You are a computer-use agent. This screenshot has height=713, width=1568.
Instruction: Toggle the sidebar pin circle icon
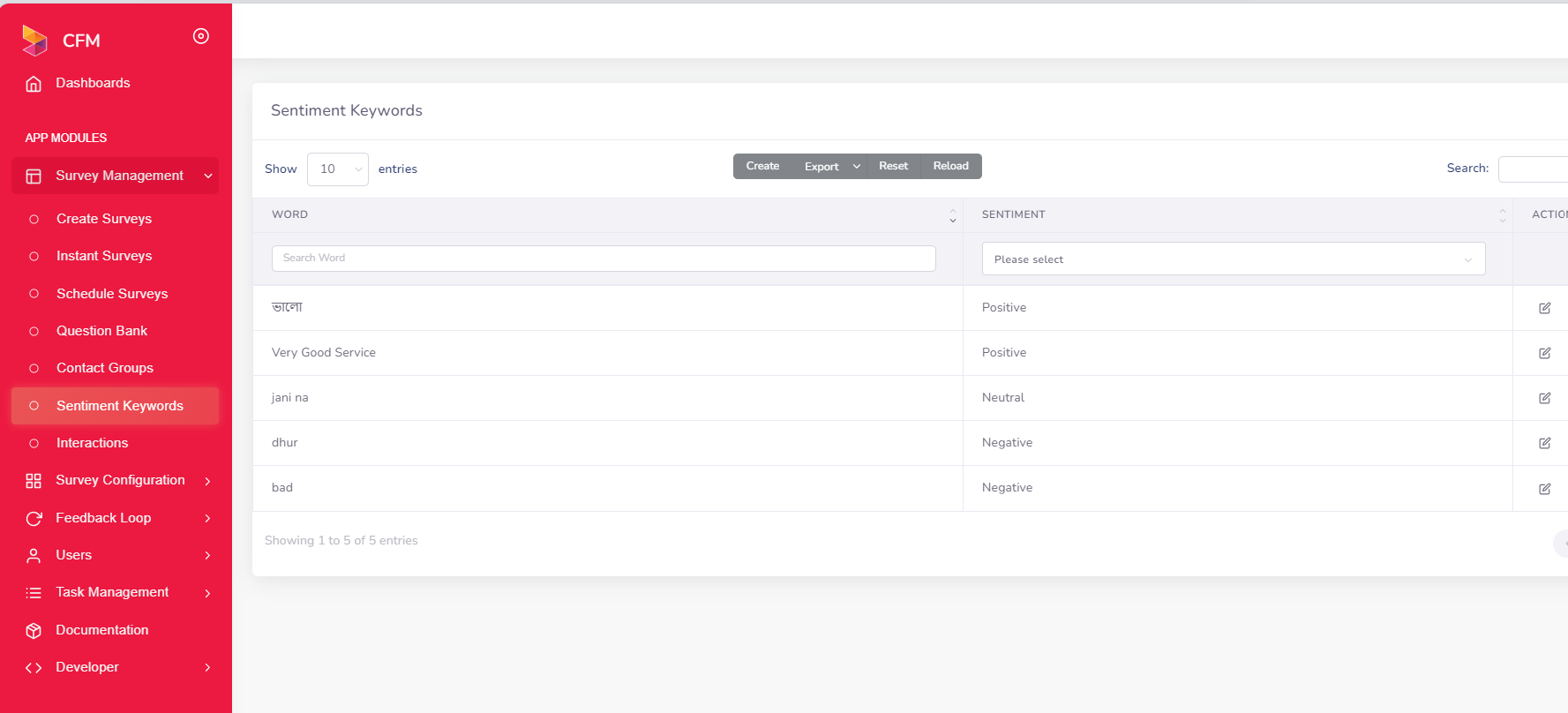(x=201, y=36)
